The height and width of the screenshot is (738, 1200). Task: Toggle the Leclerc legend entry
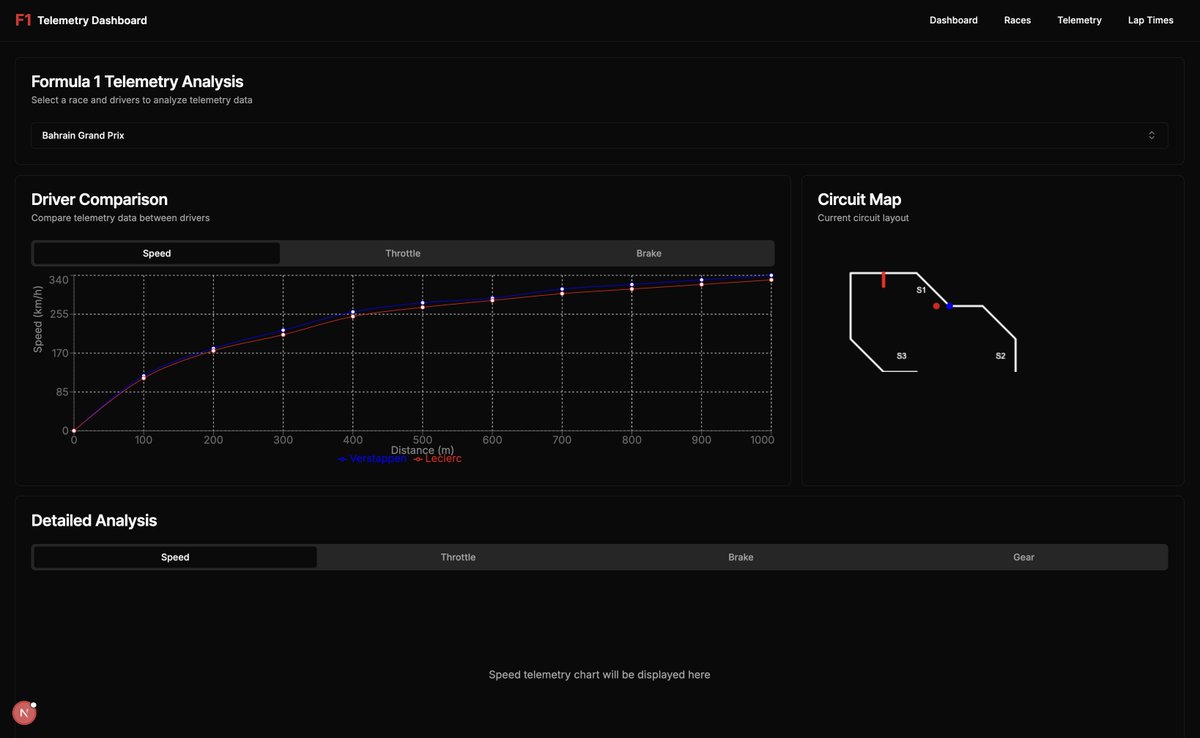[438, 458]
